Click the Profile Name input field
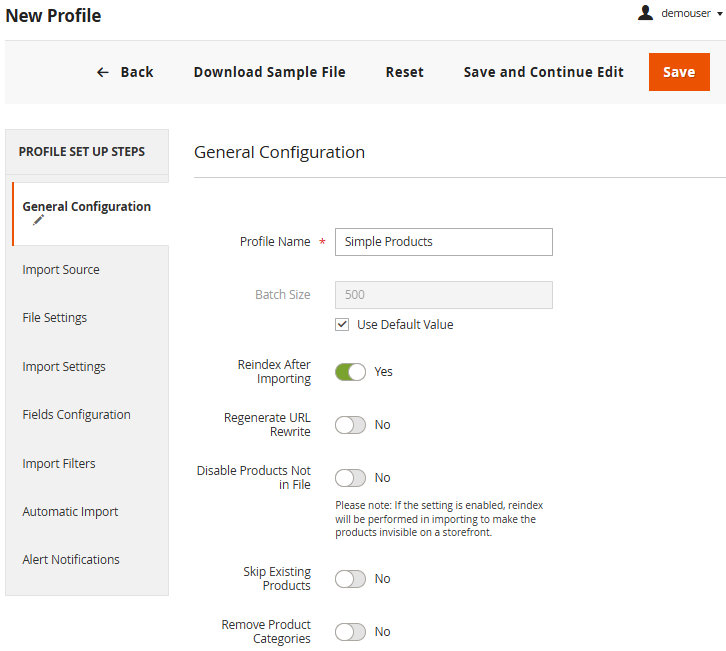 tap(444, 242)
